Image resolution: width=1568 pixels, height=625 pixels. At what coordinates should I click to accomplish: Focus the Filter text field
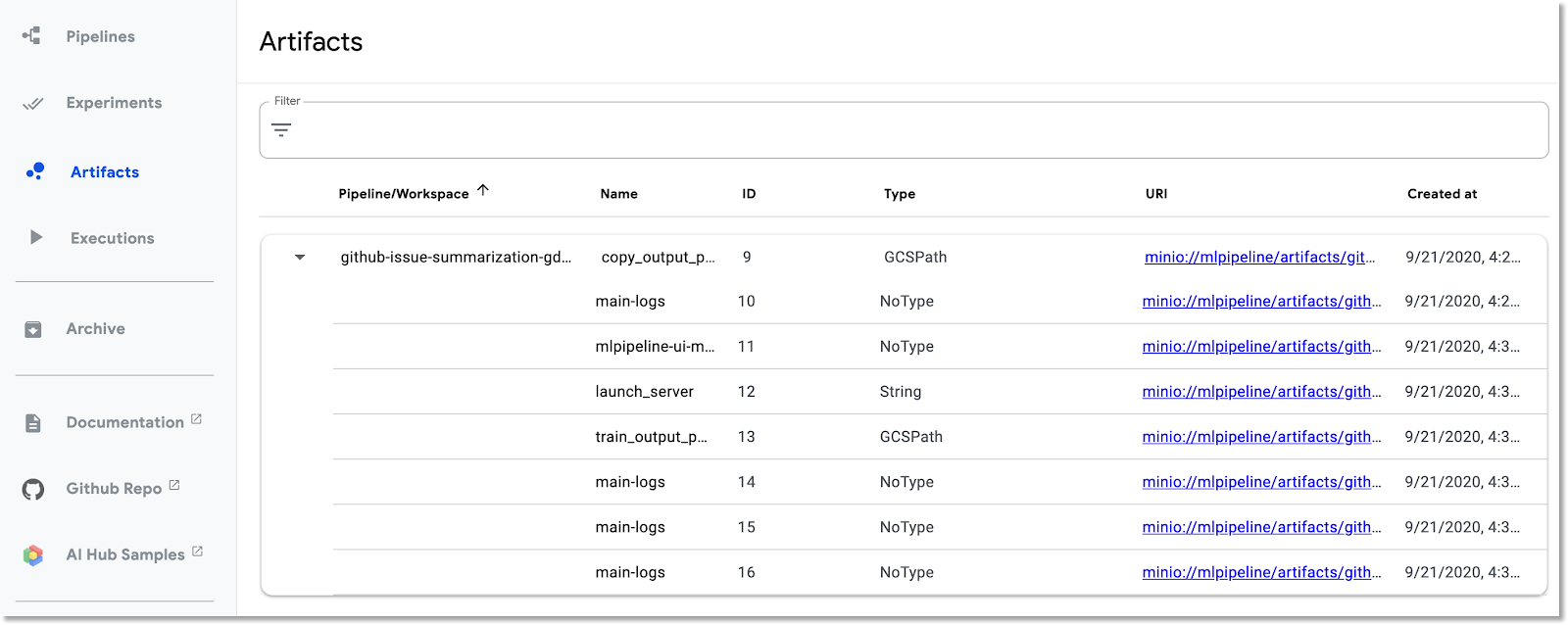pos(911,130)
